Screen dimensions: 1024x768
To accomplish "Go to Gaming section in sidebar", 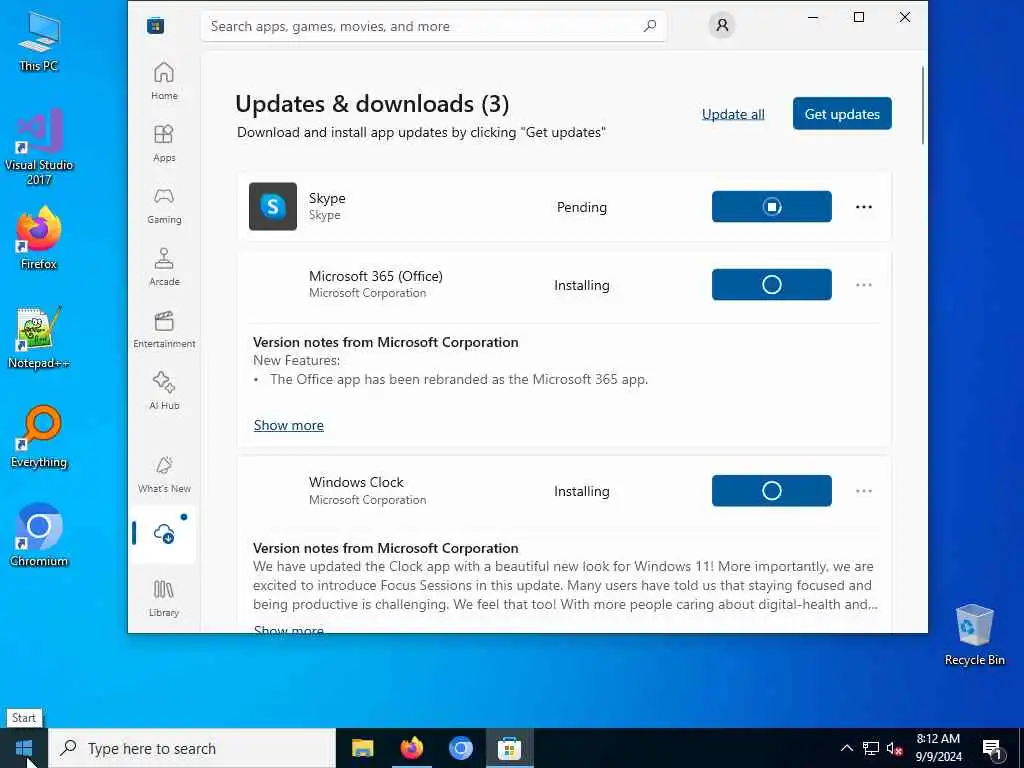I will coord(164,205).
